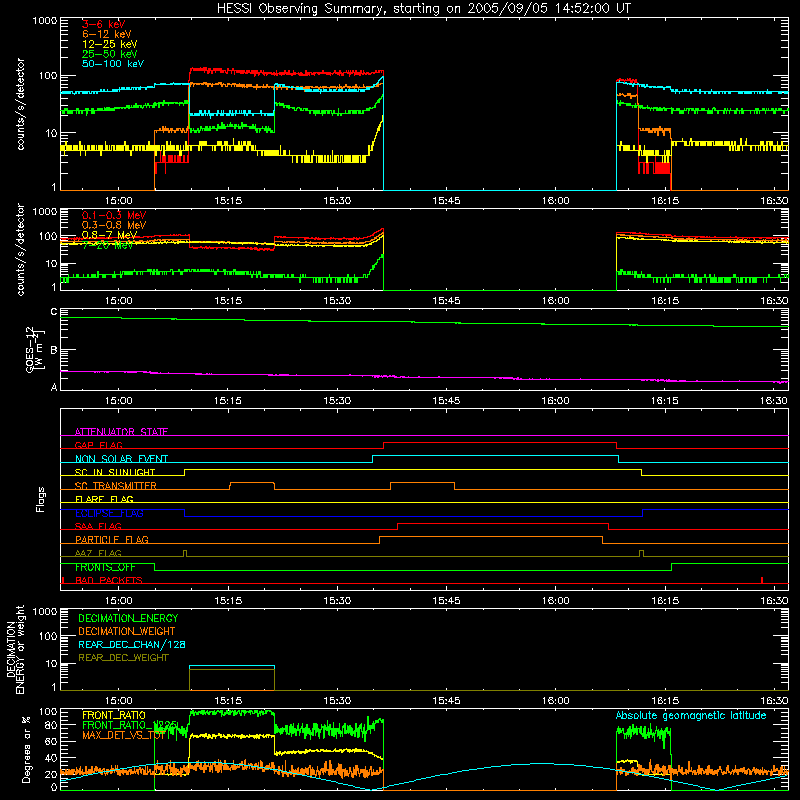Select the orange 6-12 keV legend label
This screenshot has width=800, height=800.
pyautogui.click(x=107, y=34)
